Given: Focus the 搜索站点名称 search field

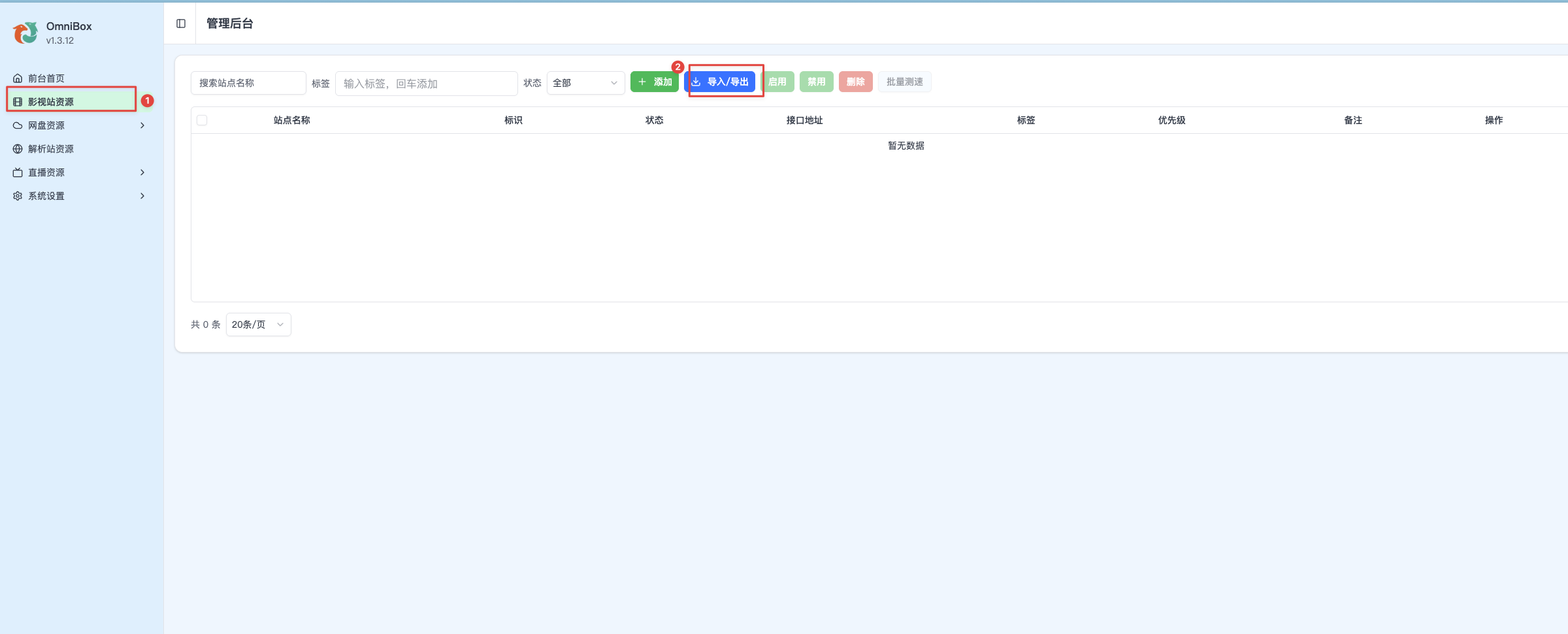Looking at the screenshot, I should tap(248, 83).
